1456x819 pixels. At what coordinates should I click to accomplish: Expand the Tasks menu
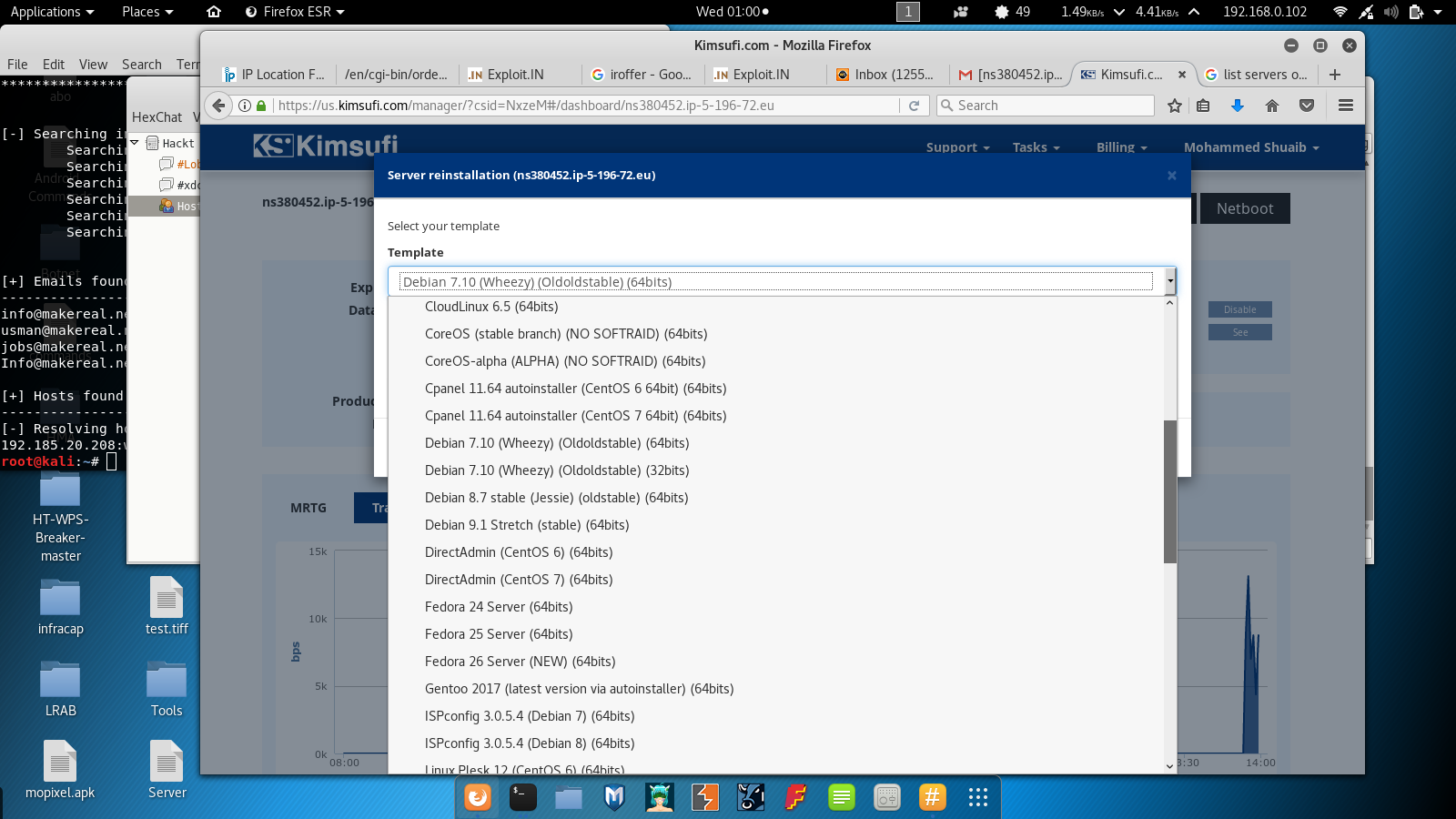click(1036, 147)
